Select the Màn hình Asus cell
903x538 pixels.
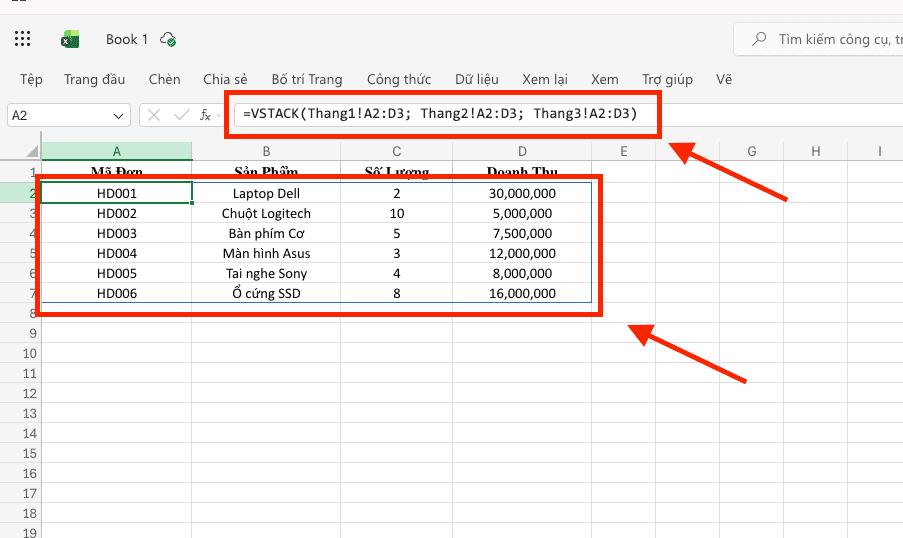click(266, 253)
